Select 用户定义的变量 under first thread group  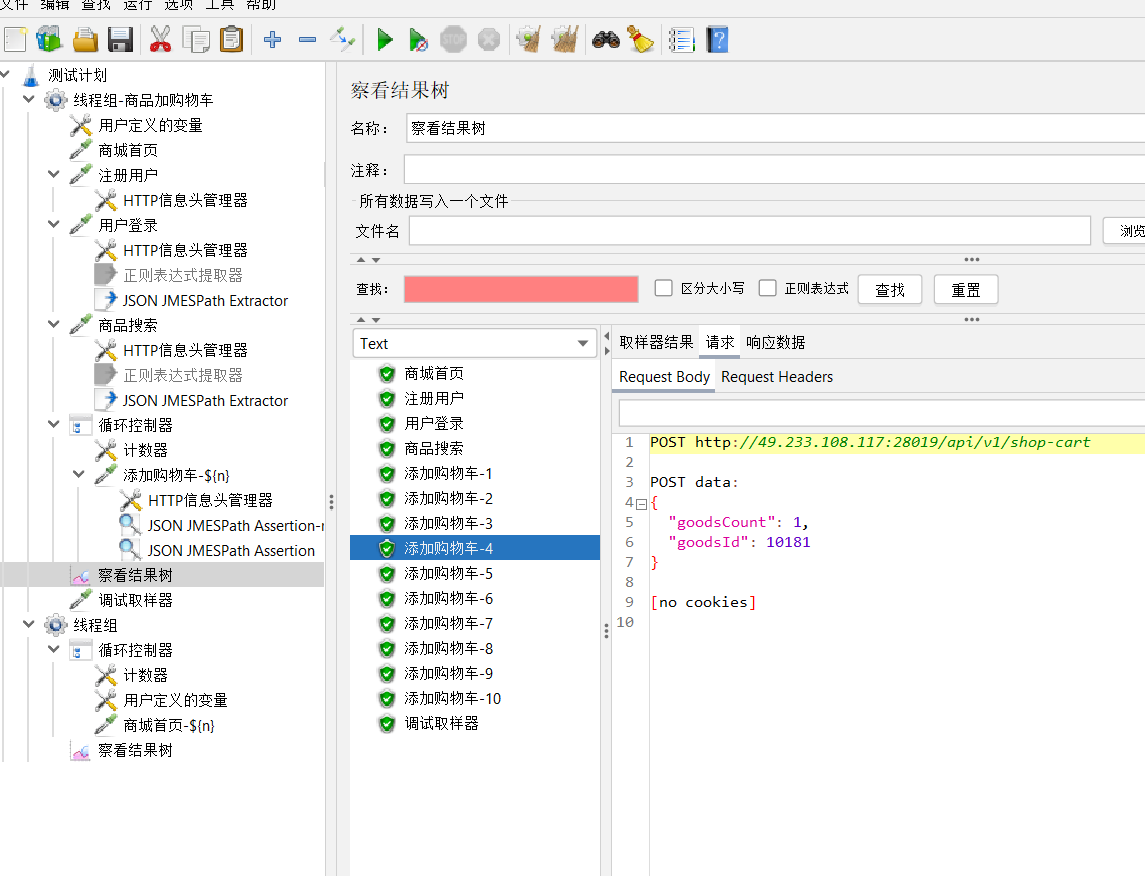[150, 126]
